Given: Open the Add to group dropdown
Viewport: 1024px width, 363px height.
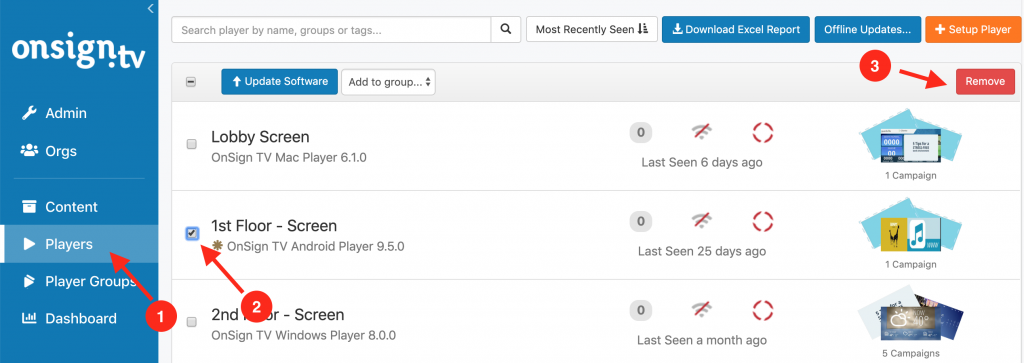Looking at the screenshot, I should [389, 82].
